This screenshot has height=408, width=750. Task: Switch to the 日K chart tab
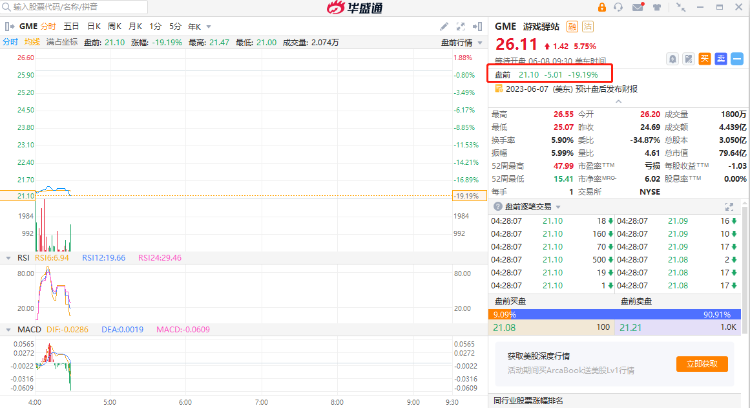[x=93, y=25]
